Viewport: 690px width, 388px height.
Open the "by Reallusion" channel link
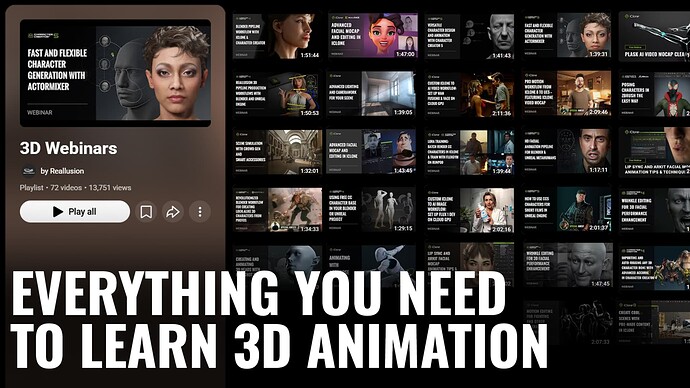(x=62, y=171)
